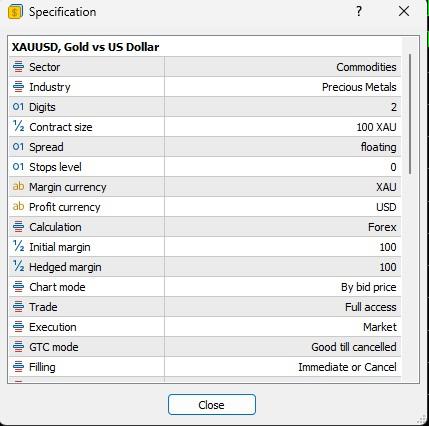Click the Industry row icon

pyautogui.click(x=18, y=87)
